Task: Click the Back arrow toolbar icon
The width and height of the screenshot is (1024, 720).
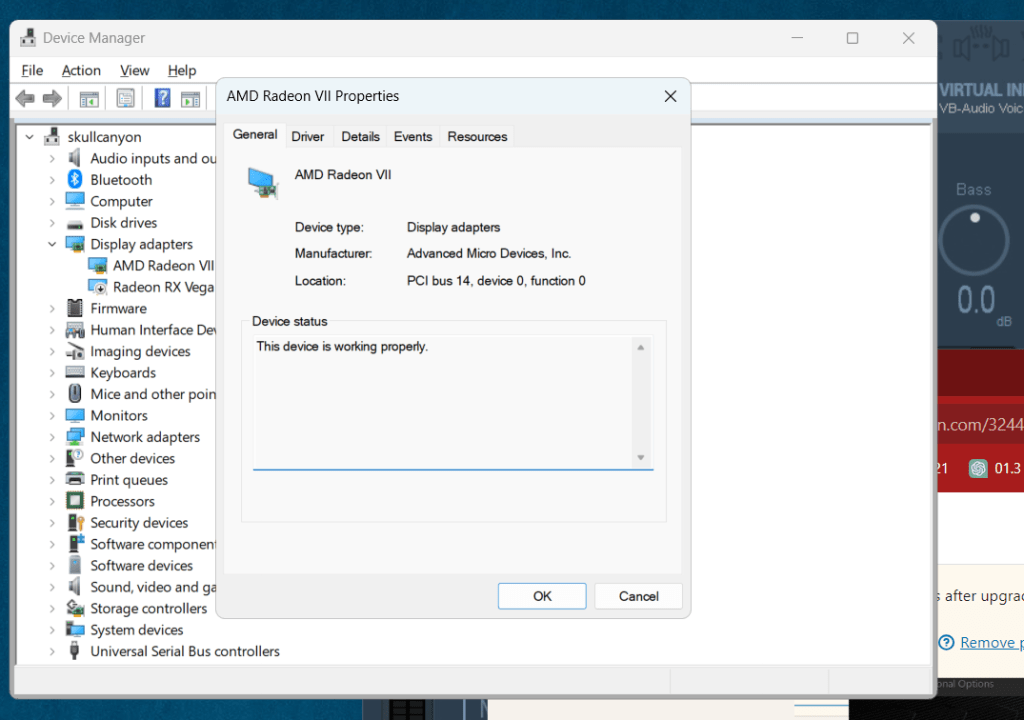Action: pos(25,99)
